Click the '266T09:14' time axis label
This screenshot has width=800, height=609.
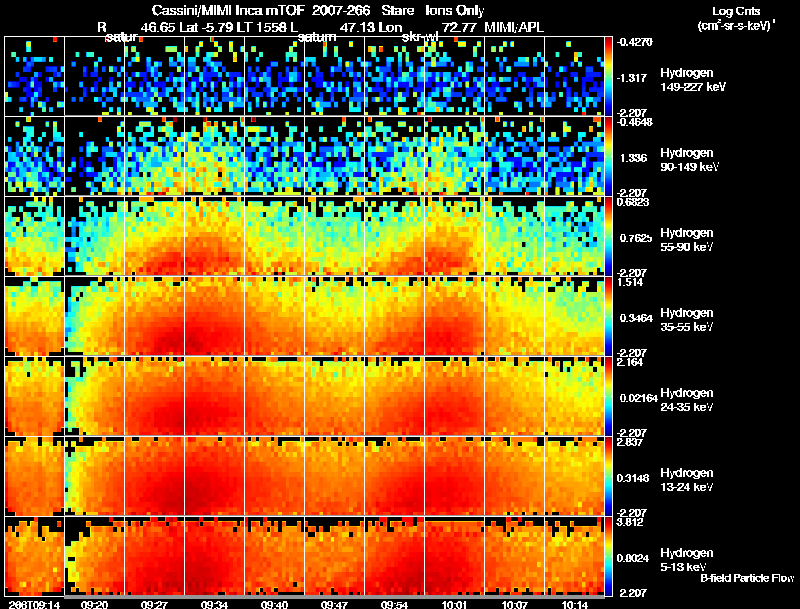[x=34, y=605]
